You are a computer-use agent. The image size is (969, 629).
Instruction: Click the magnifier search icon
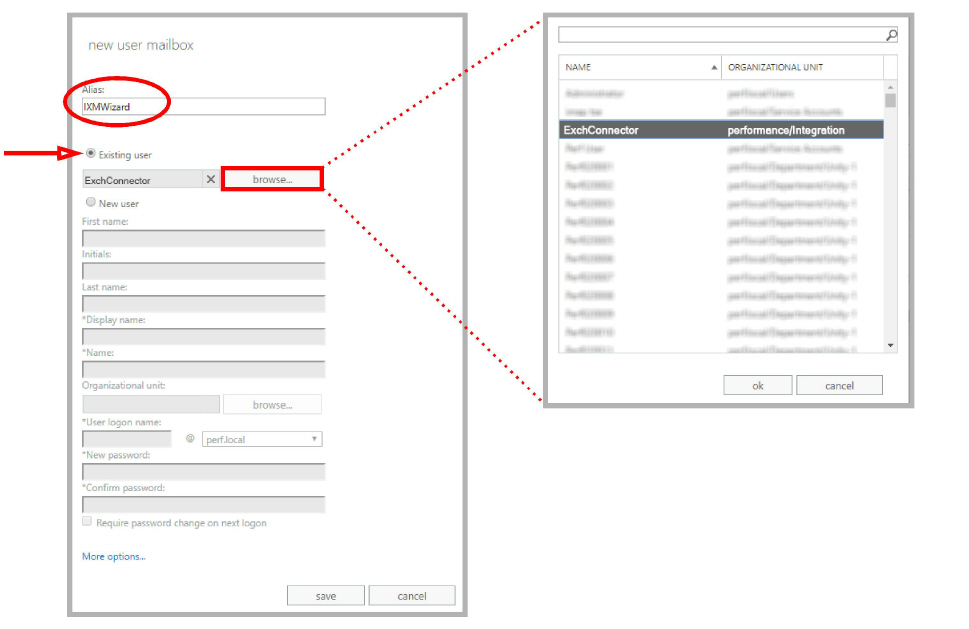click(x=892, y=35)
